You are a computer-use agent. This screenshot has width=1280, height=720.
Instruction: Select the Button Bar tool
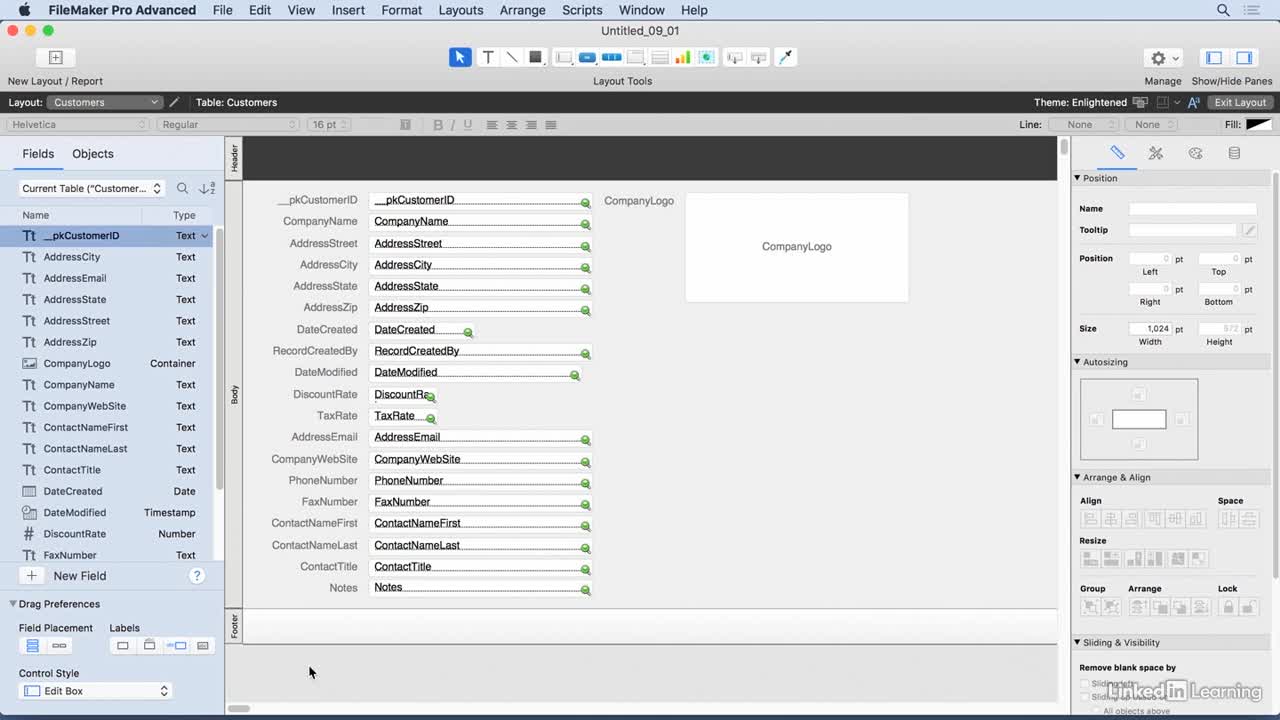pyautogui.click(x=612, y=57)
